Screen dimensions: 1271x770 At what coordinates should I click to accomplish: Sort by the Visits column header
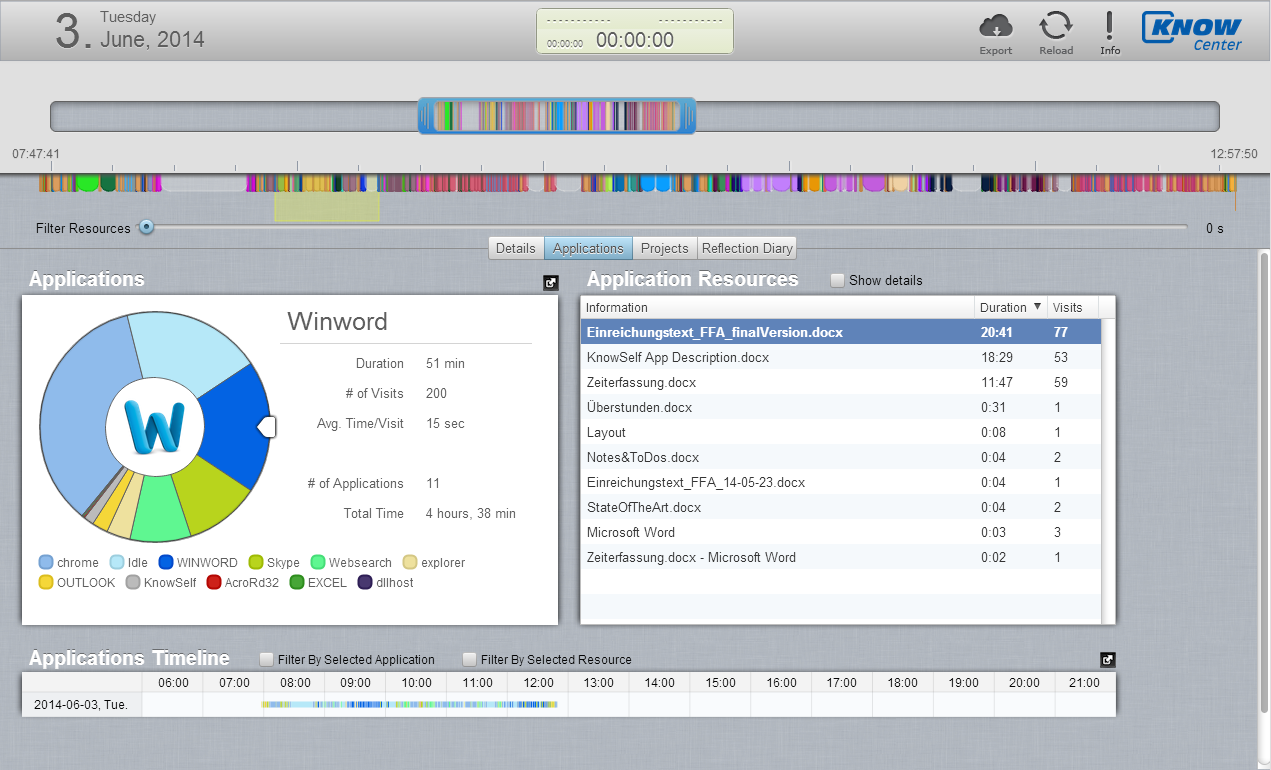click(x=1072, y=307)
